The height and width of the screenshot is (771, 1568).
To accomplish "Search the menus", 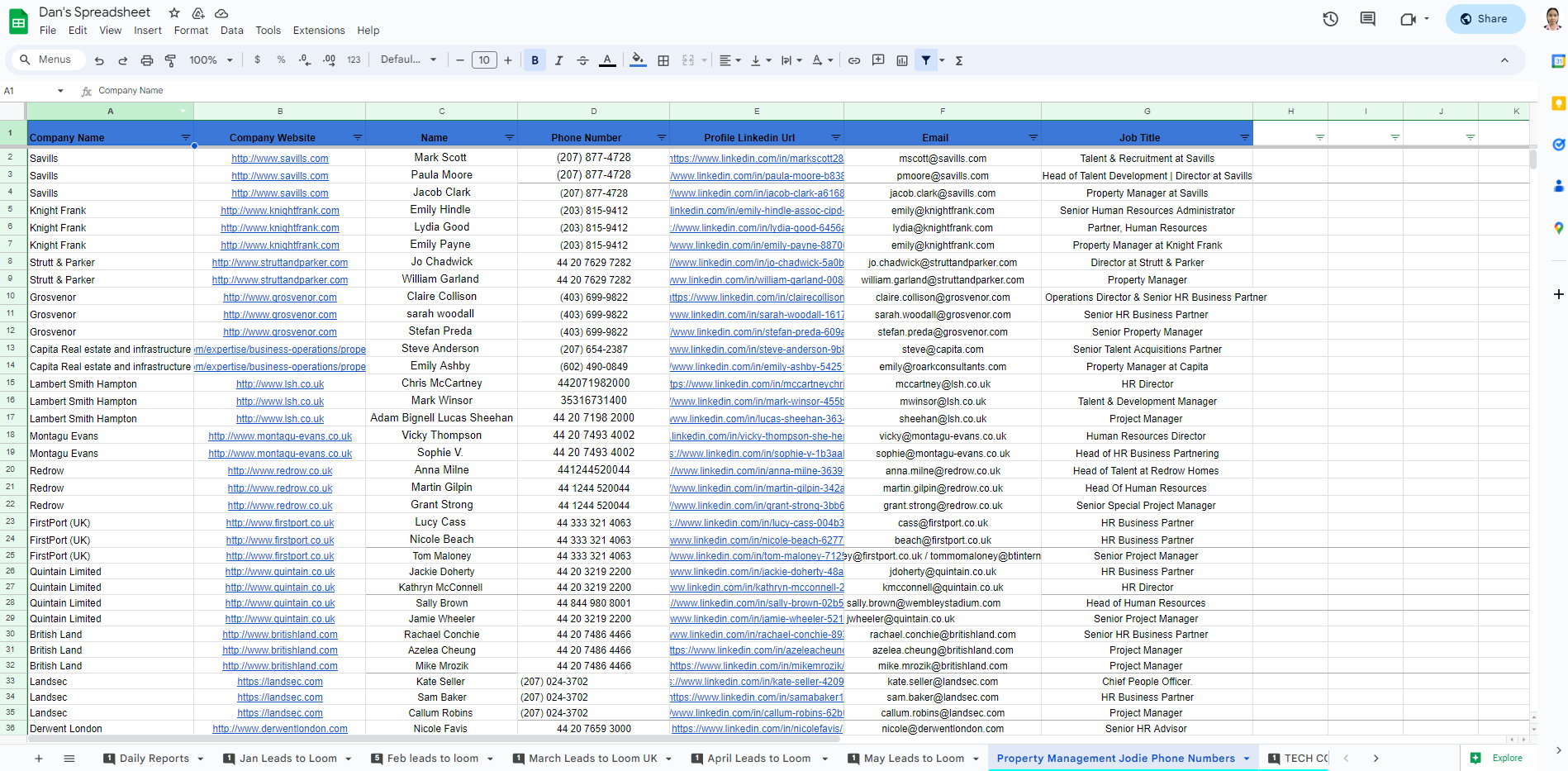I will 47,59.
